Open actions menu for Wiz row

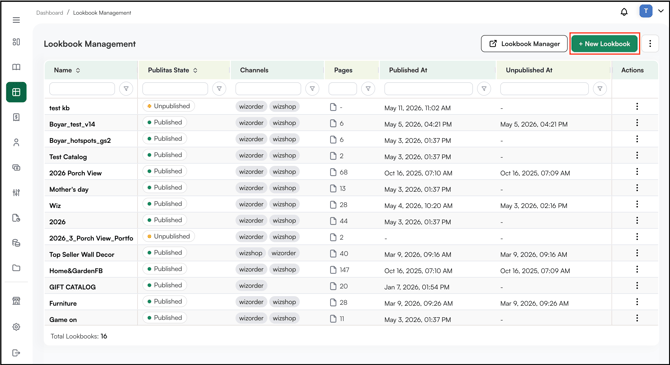click(637, 204)
